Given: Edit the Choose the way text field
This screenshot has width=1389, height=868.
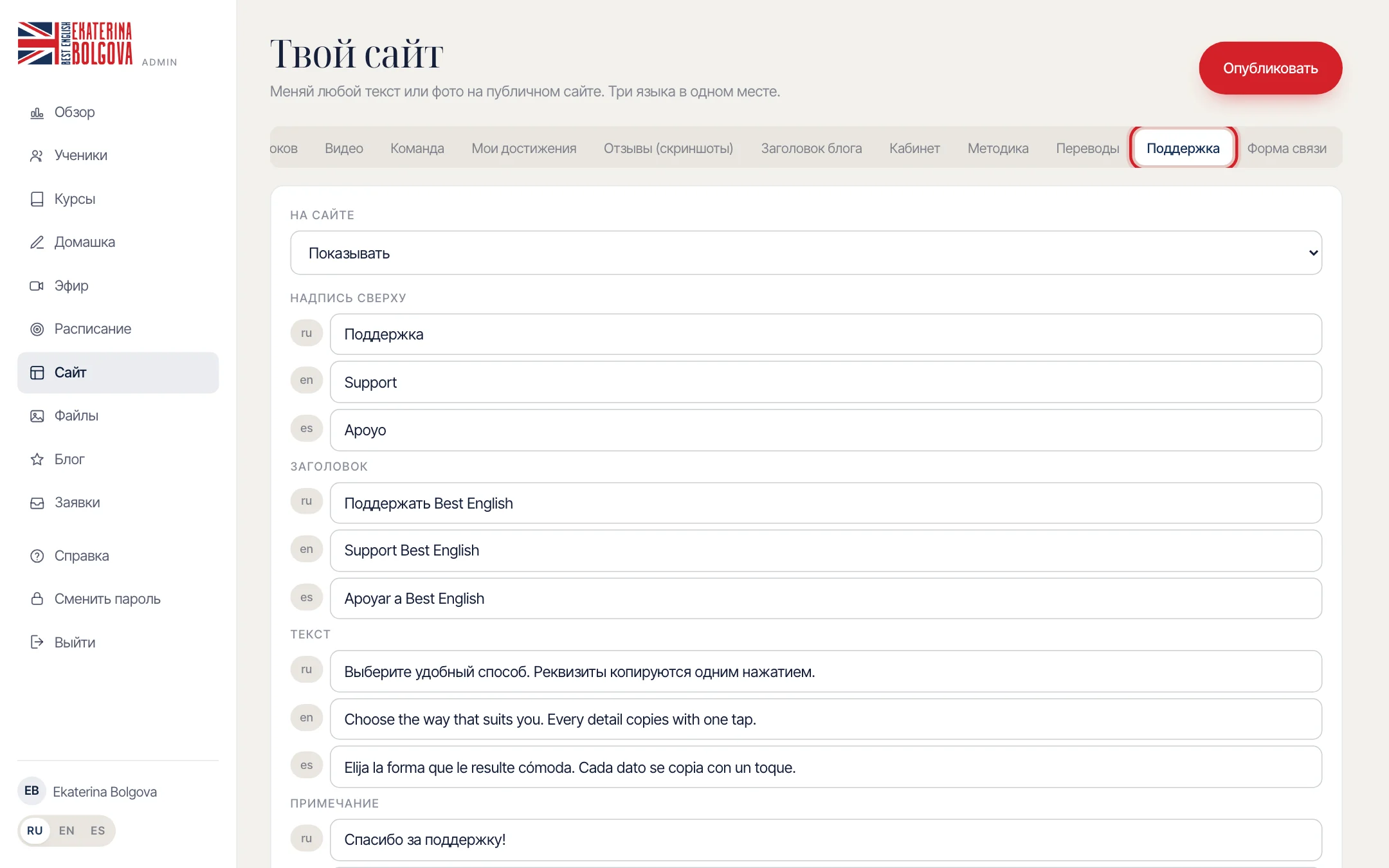Looking at the screenshot, I should (x=826, y=719).
